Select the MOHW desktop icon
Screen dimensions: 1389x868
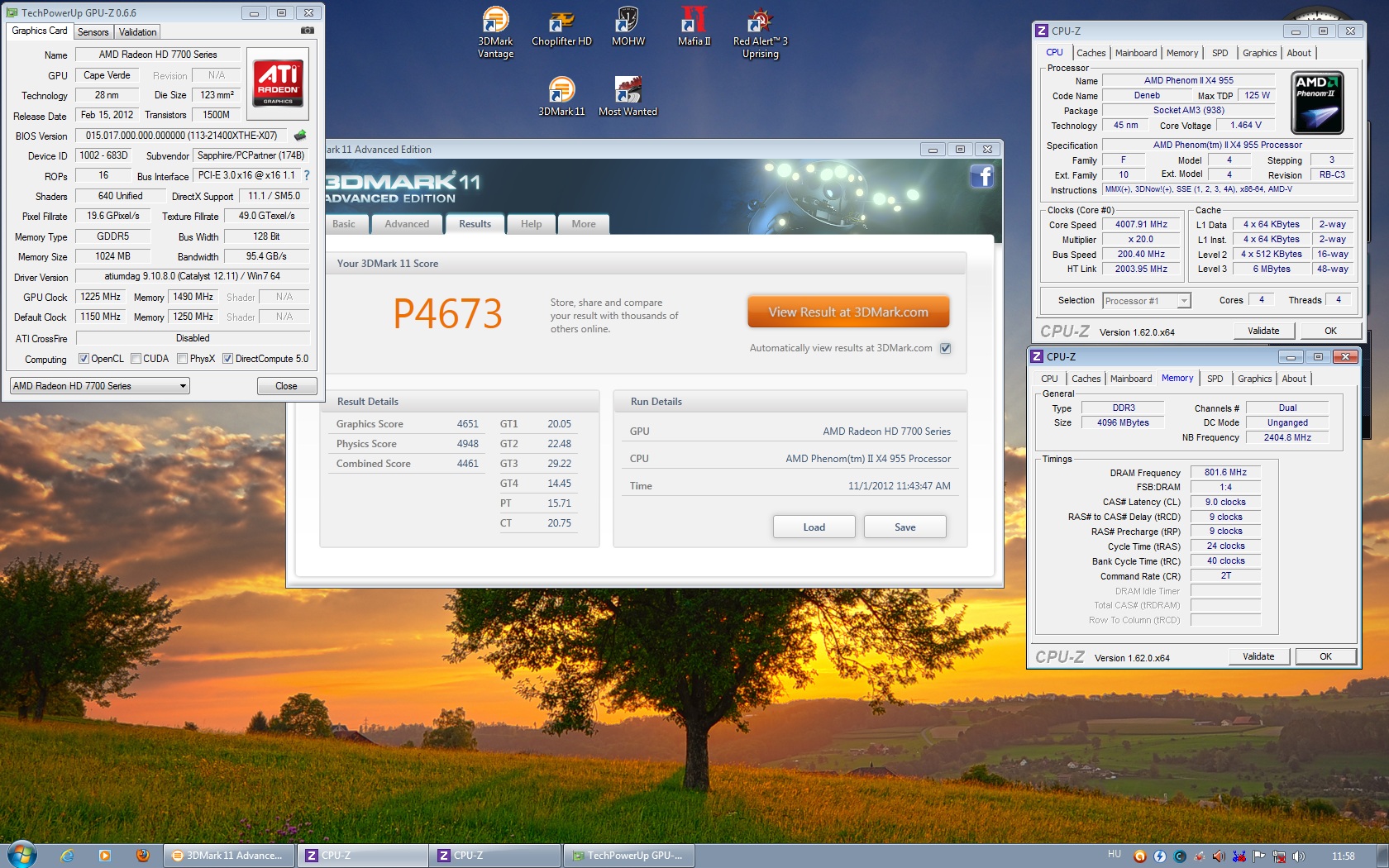click(628, 27)
